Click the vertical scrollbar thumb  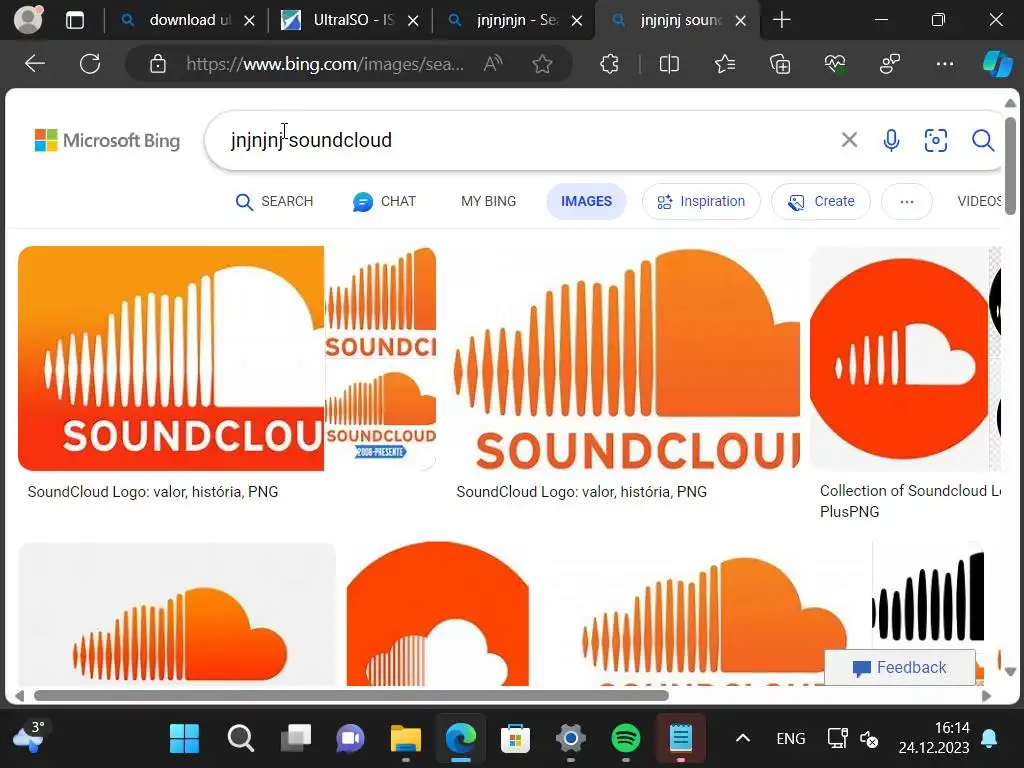point(1010,166)
